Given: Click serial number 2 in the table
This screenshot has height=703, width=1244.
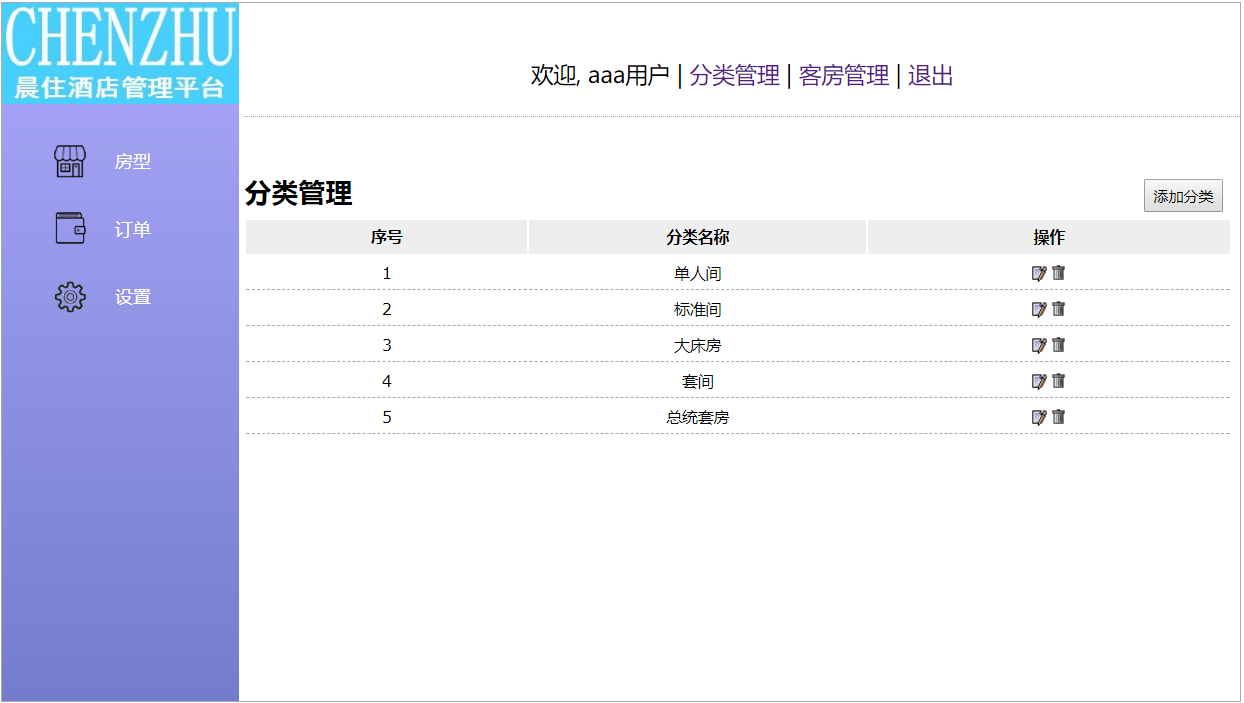Looking at the screenshot, I should [x=387, y=309].
